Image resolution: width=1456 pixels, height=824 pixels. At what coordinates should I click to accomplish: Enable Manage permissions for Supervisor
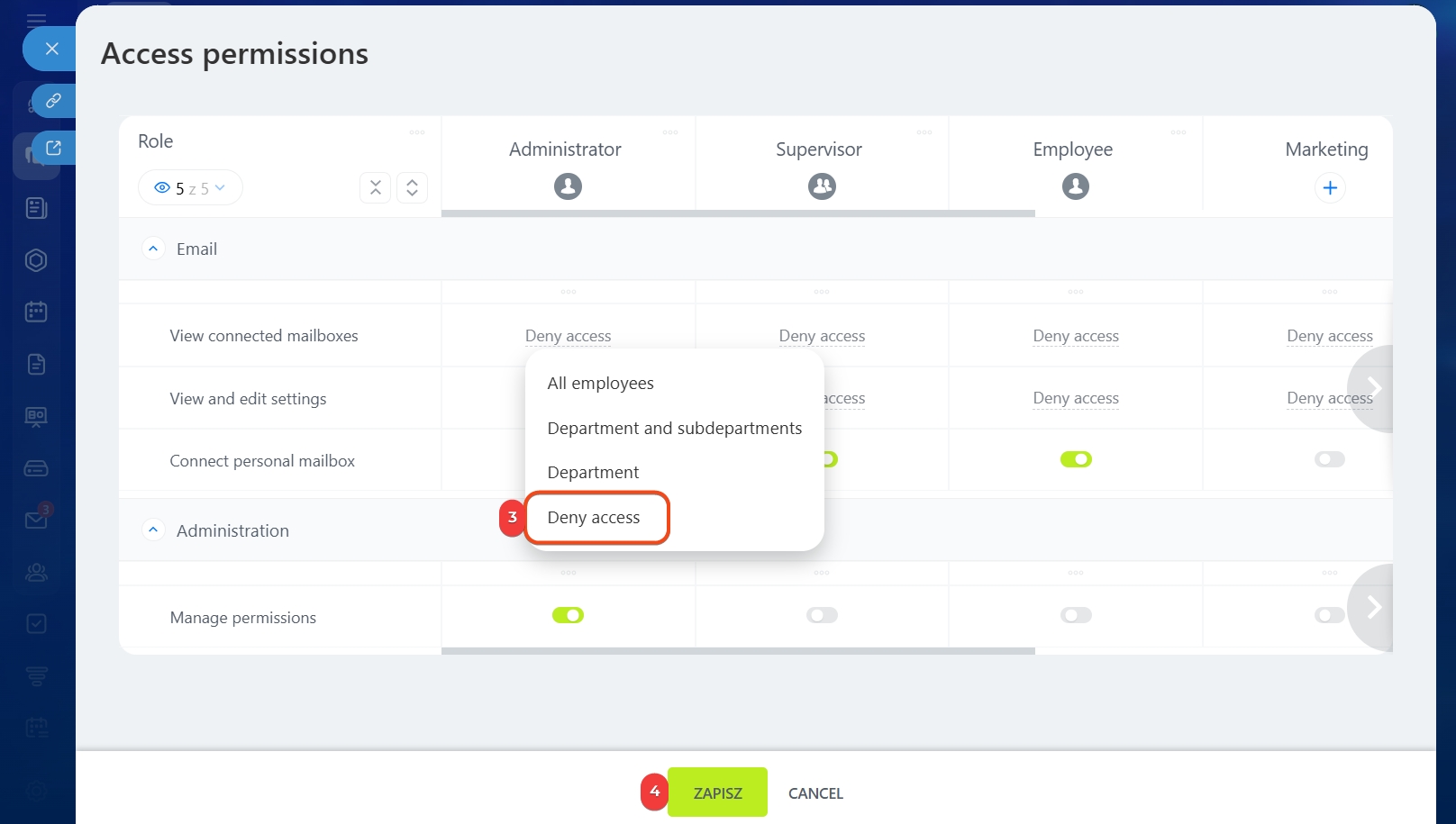[822, 615]
